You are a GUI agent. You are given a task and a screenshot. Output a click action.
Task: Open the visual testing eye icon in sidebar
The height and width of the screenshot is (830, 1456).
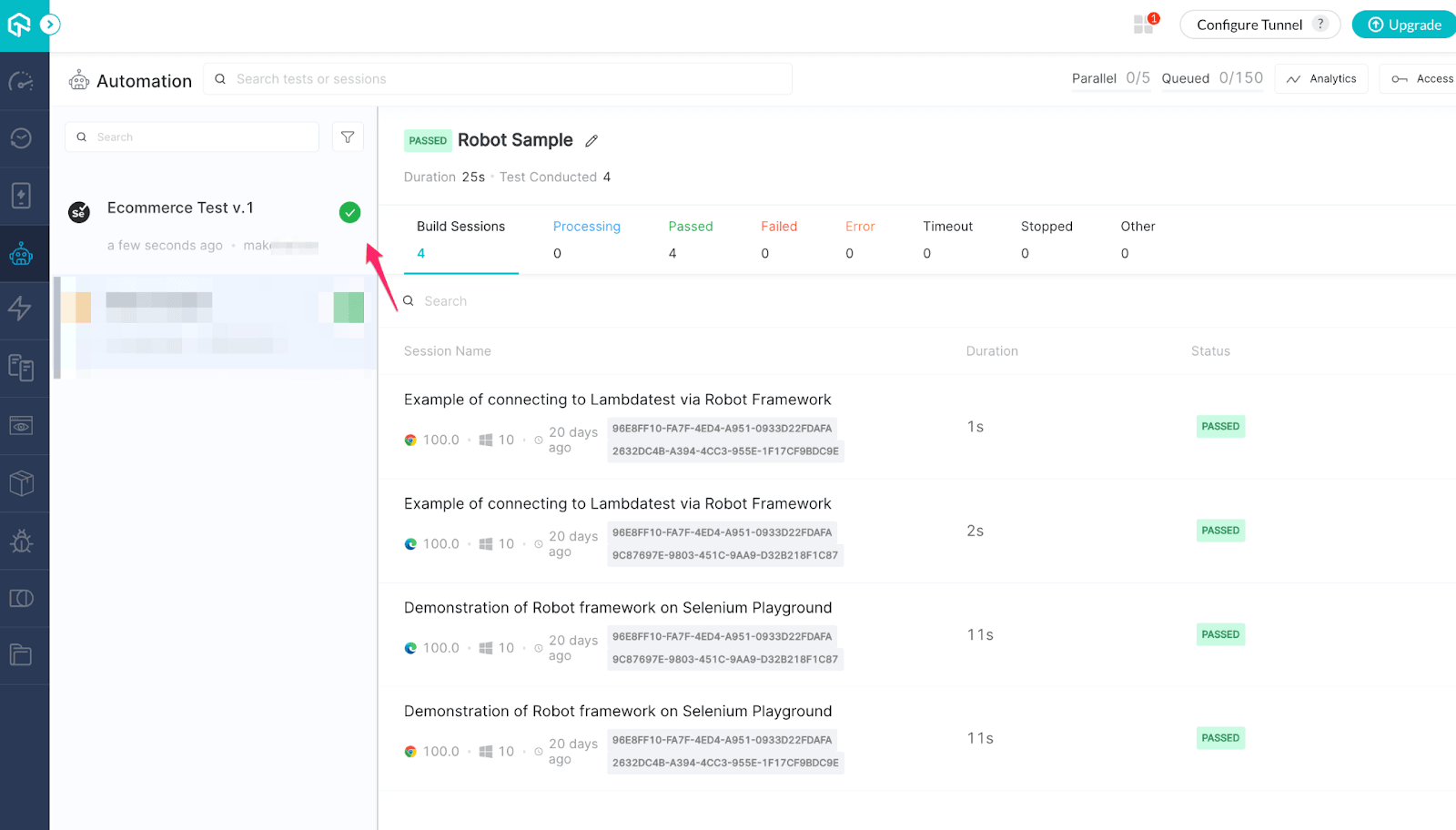click(x=21, y=425)
